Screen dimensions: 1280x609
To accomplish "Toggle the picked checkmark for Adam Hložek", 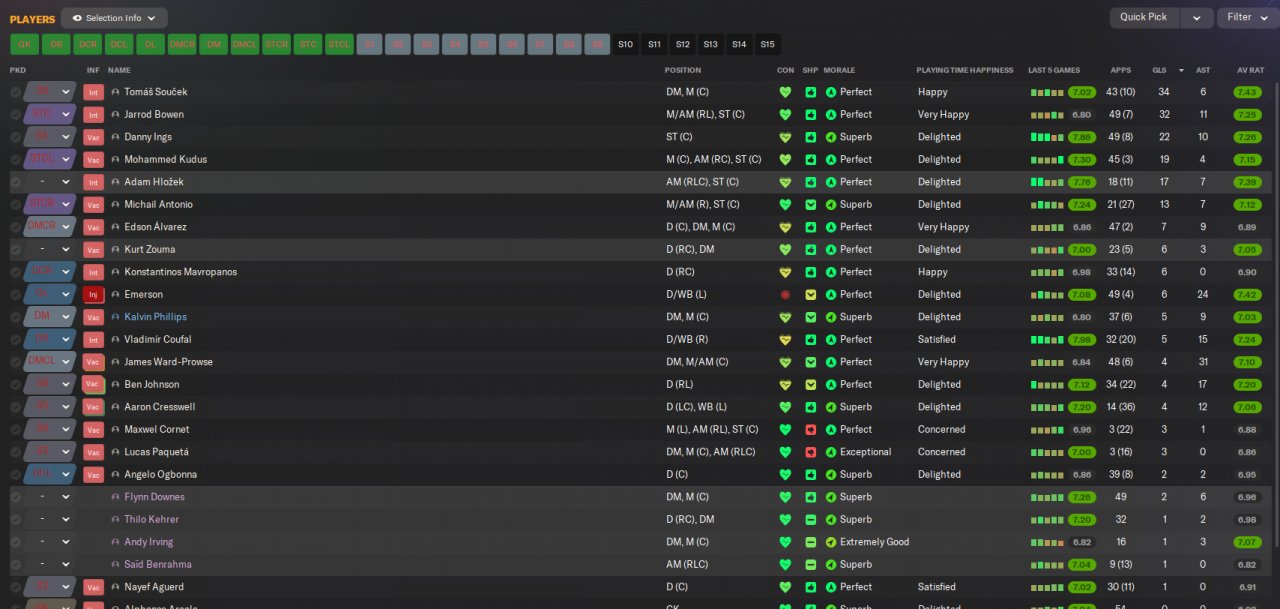I will click(x=15, y=182).
